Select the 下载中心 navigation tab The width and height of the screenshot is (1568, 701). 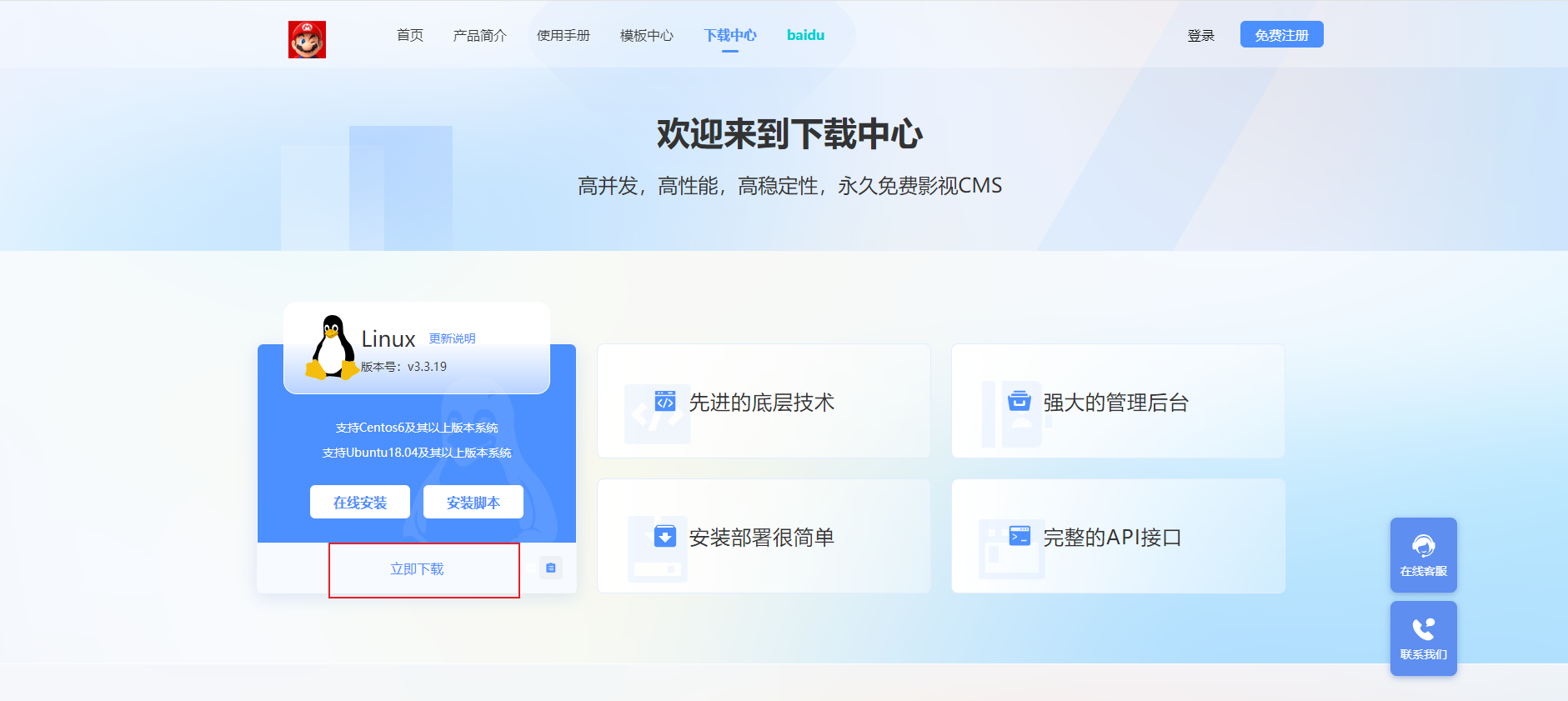(x=730, y=35)
